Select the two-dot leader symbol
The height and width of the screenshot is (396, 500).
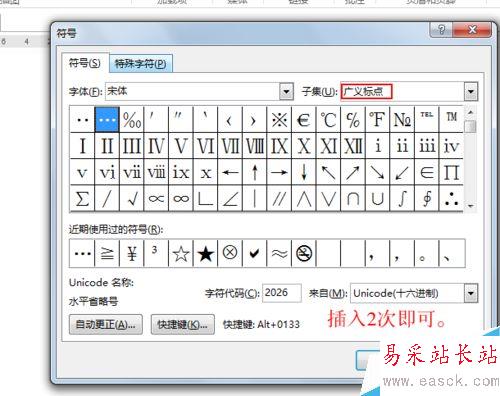point(82,119)
